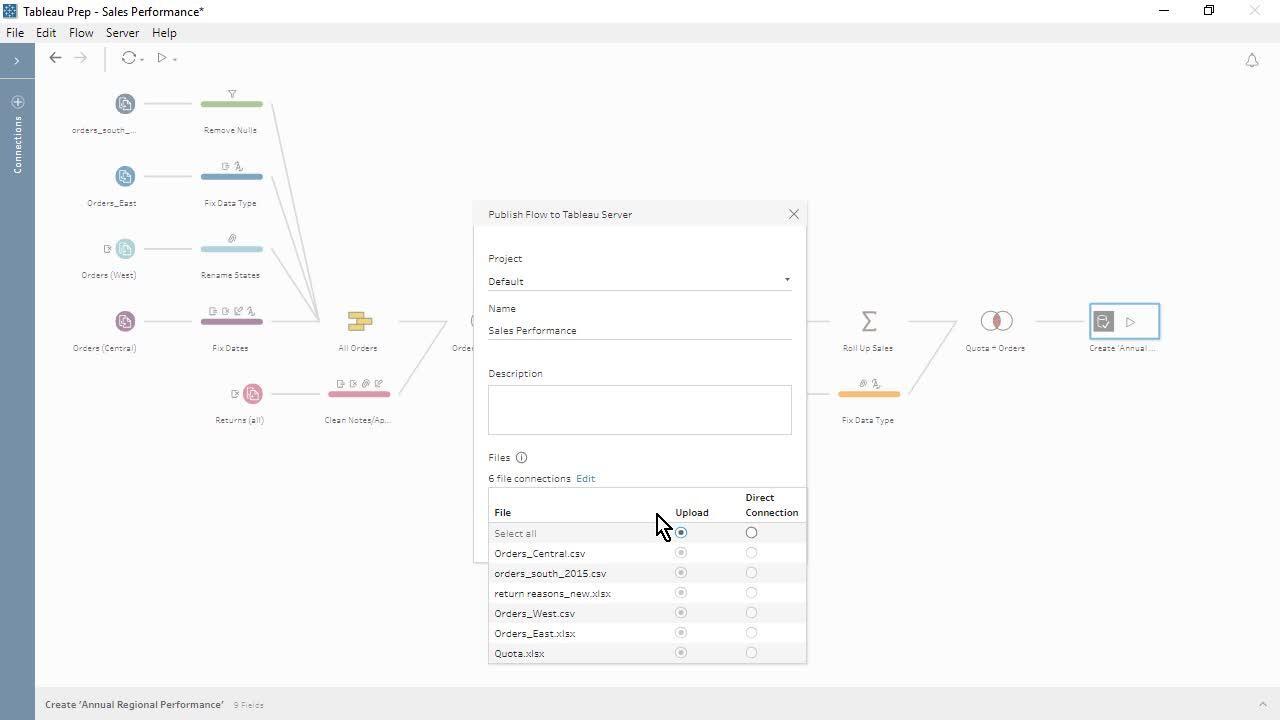Viewport: 1280px width, 720px height.
Task: Open the refresh options dropdown arrow
Action: (x=142, y=60)
